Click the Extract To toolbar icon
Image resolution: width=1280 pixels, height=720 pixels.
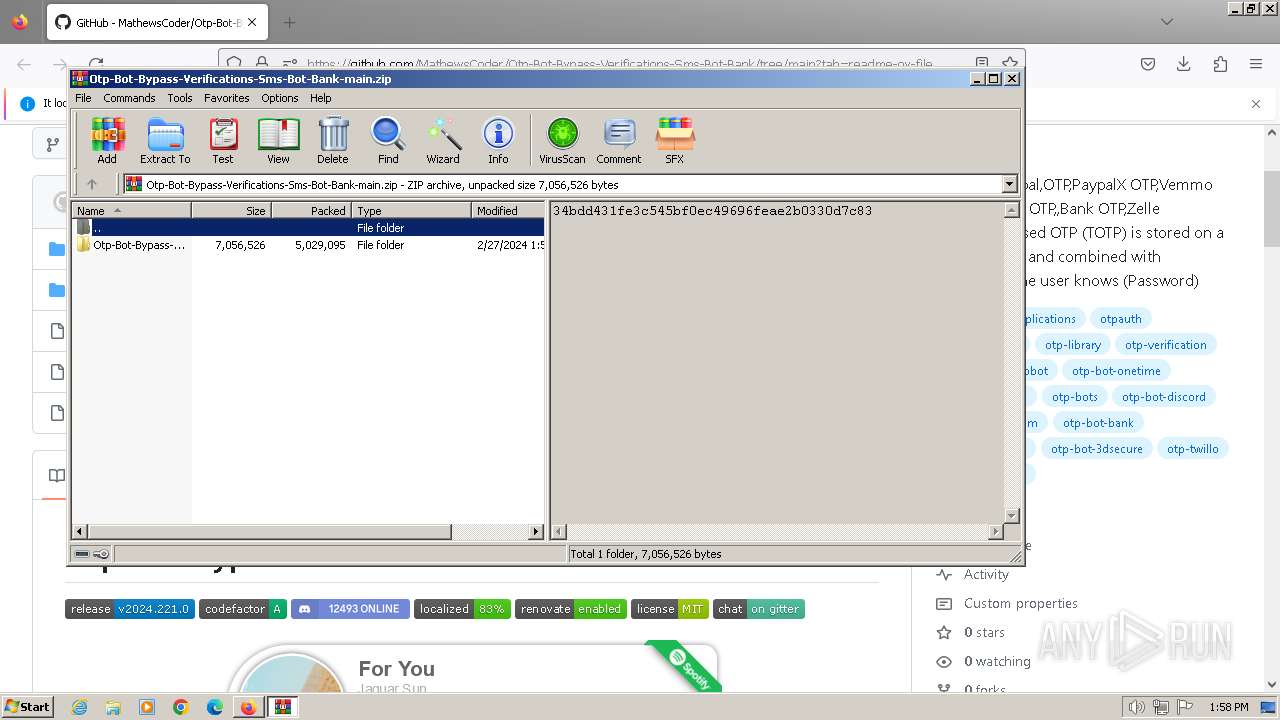coord(165,140)
